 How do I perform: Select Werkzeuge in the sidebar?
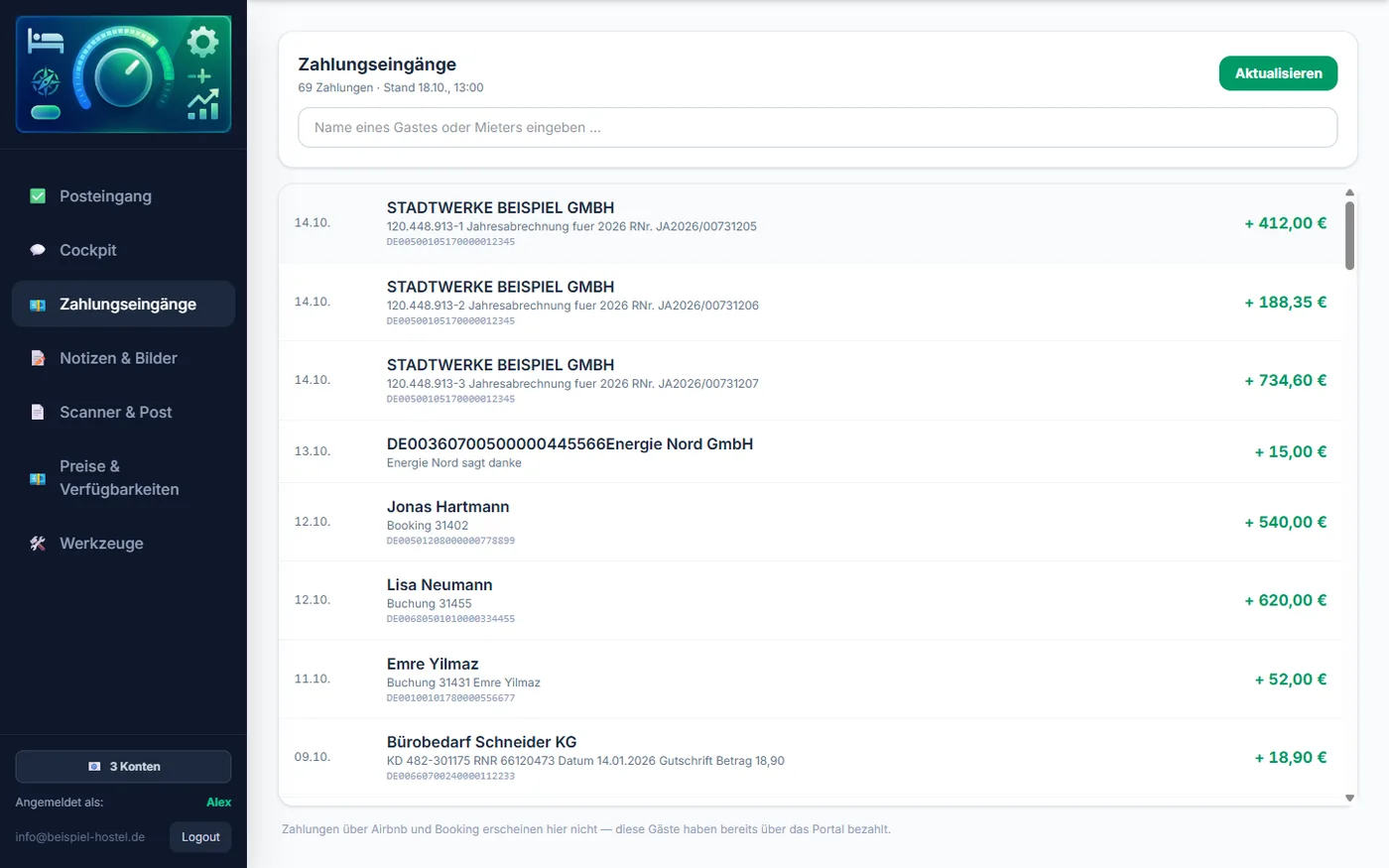tap(123, 544)
